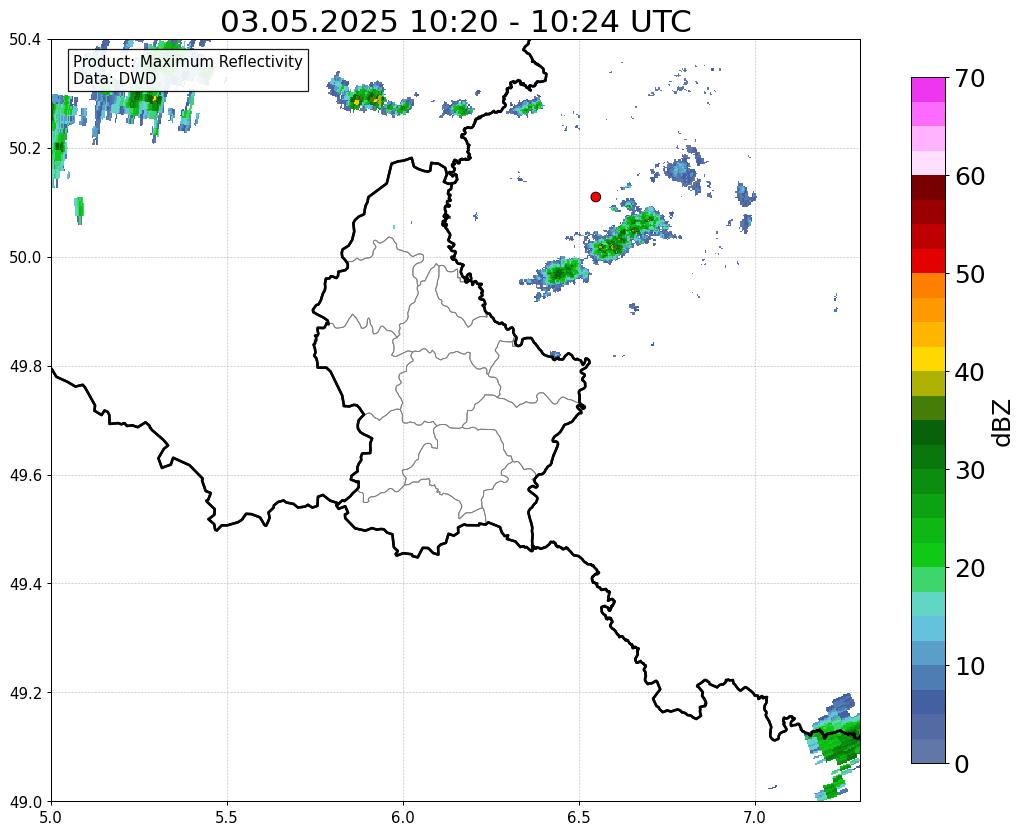1023x834 pixels.
Task: Click the title text 03.05.2025 10:20 - 10:24 UTC
Action: point(455,22)
